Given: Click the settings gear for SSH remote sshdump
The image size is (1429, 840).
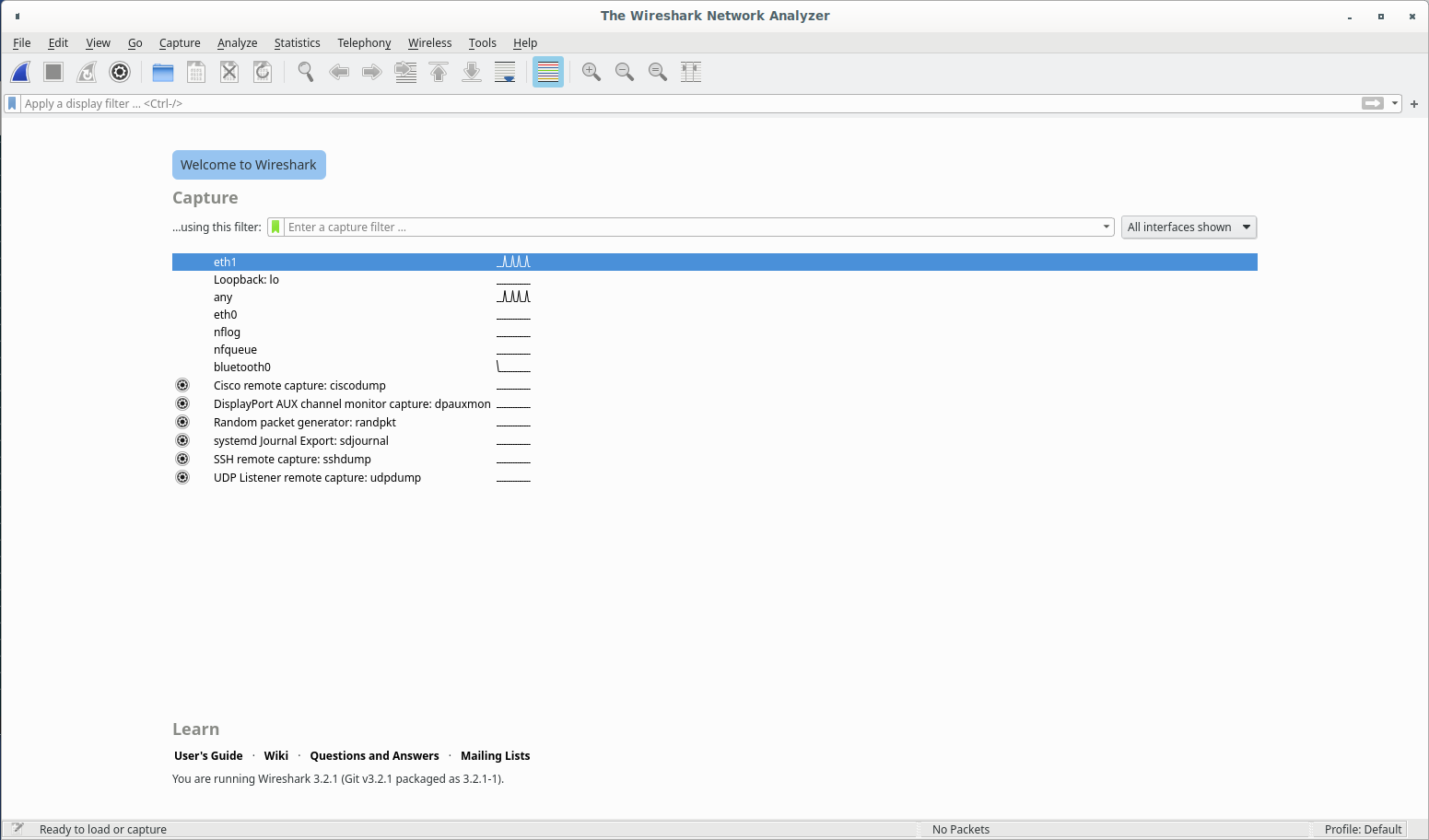Looking at the screenshot, I should tap(182, 459).
